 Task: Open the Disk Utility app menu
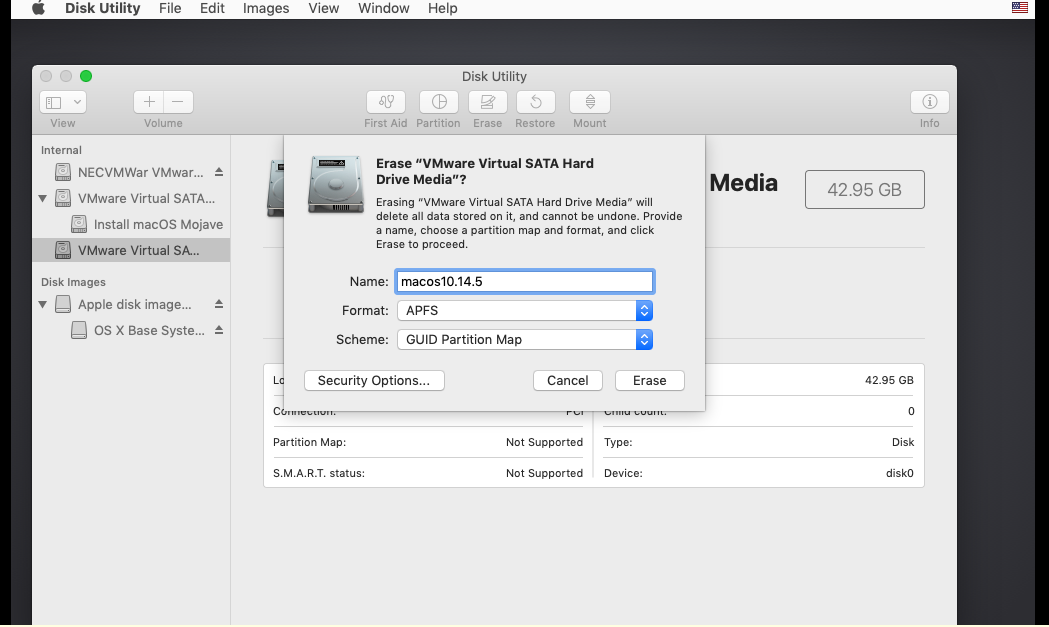click(102, 8)
